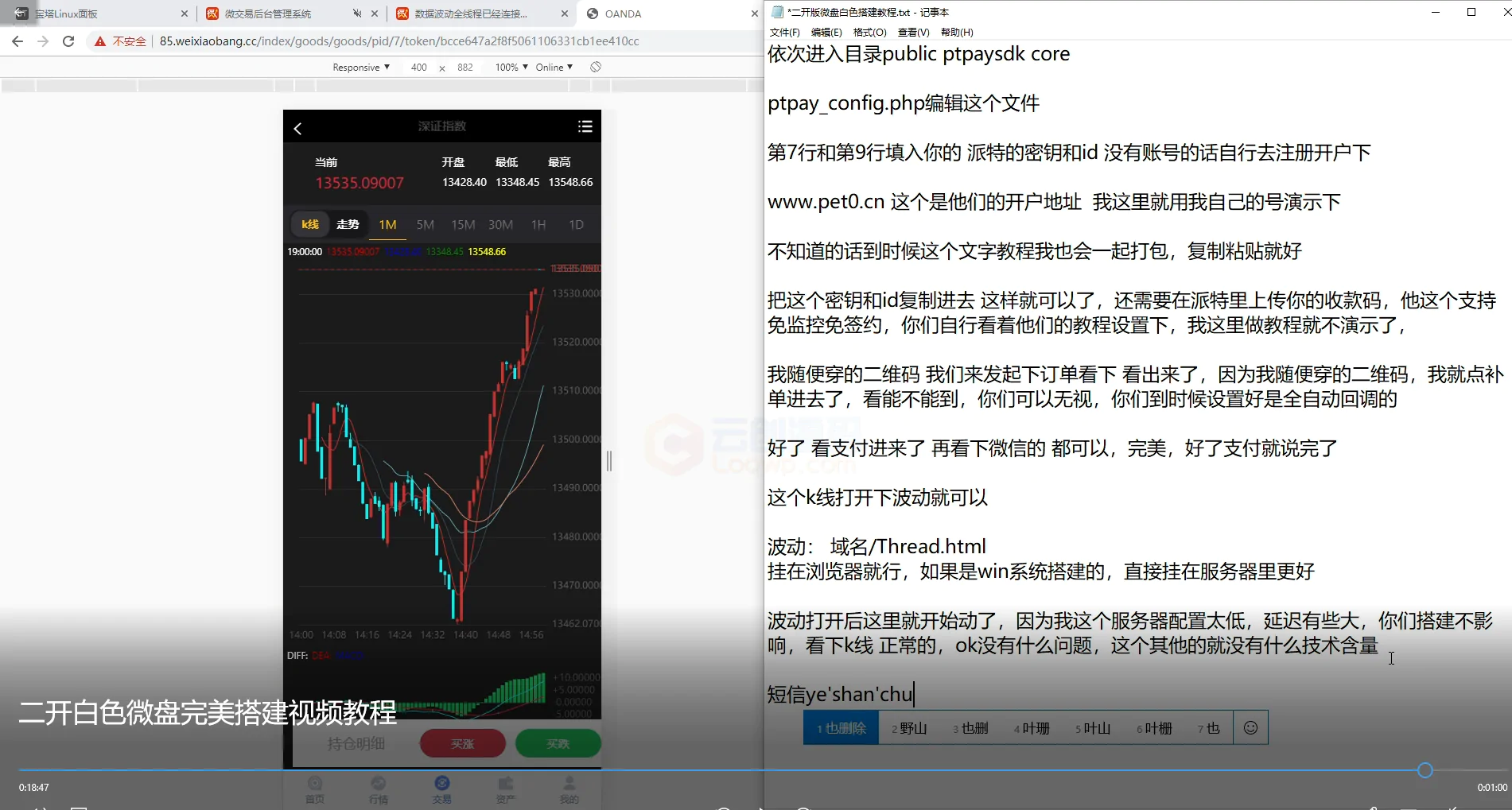Choose IME candidate 4 叶珊
This screenshot has width=1512, height=810.
click(x=1032, y=728)
